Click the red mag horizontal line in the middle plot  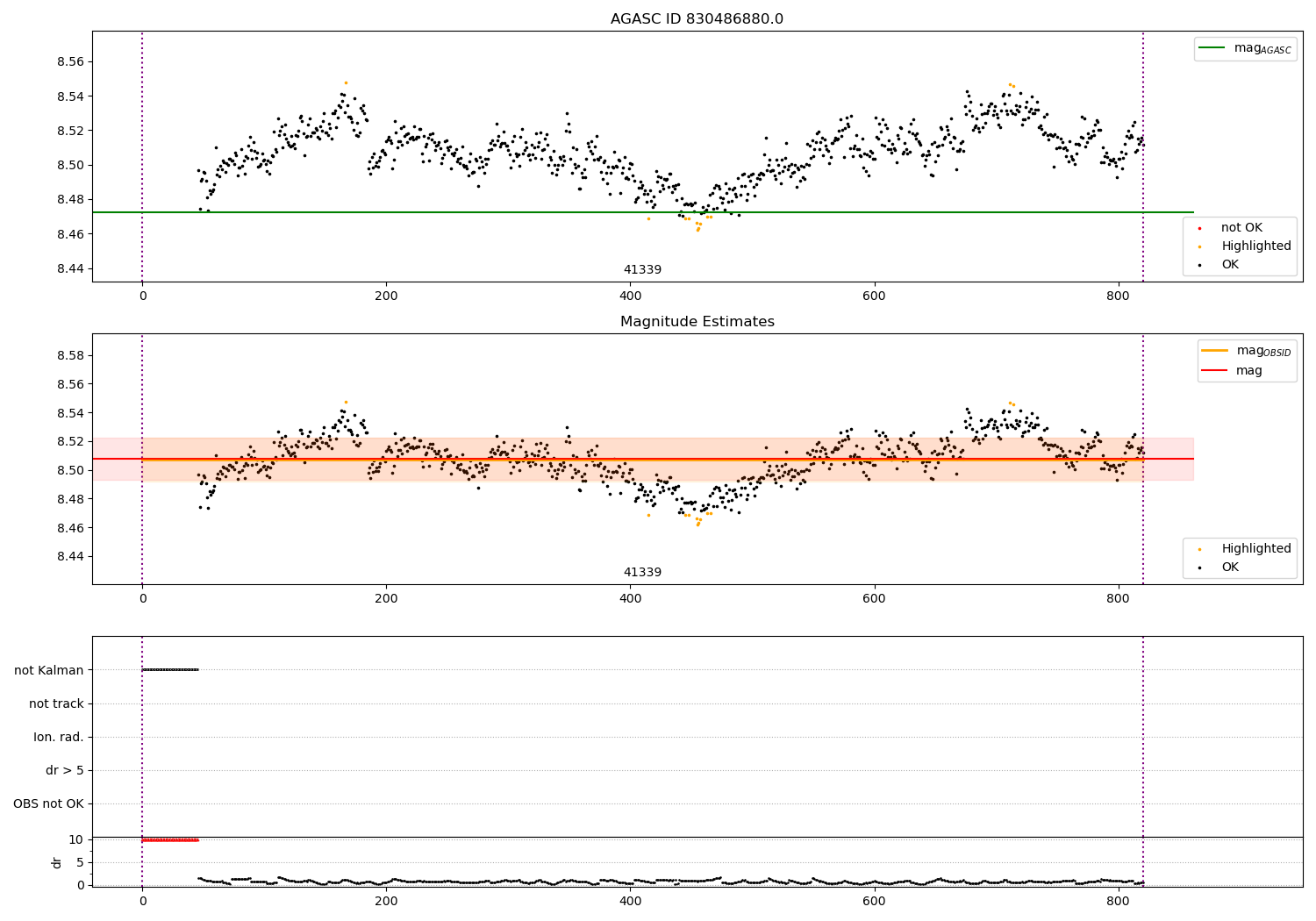click(x=642, y=459)
